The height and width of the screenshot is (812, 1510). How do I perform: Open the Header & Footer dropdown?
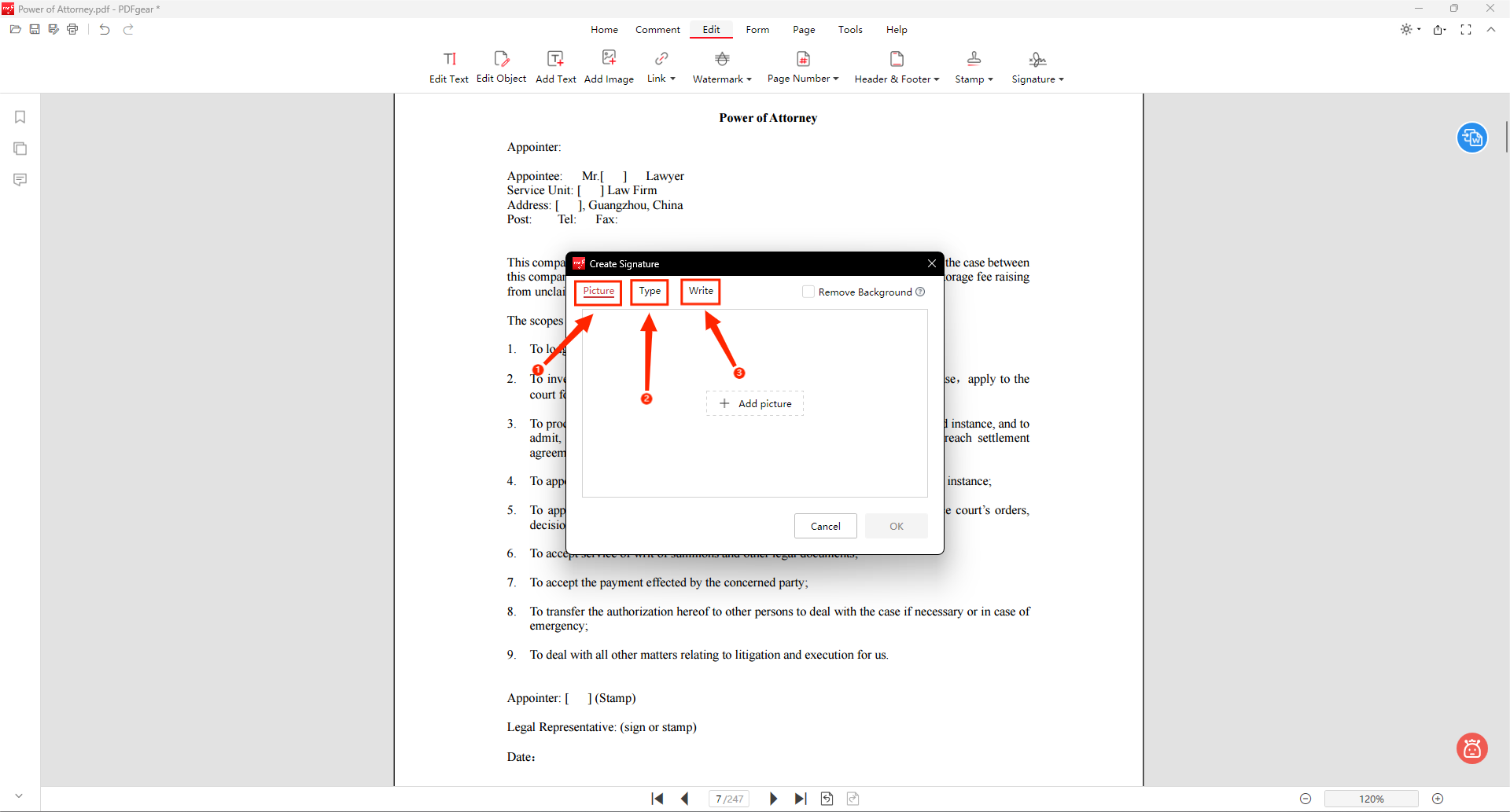coord(897,66)
